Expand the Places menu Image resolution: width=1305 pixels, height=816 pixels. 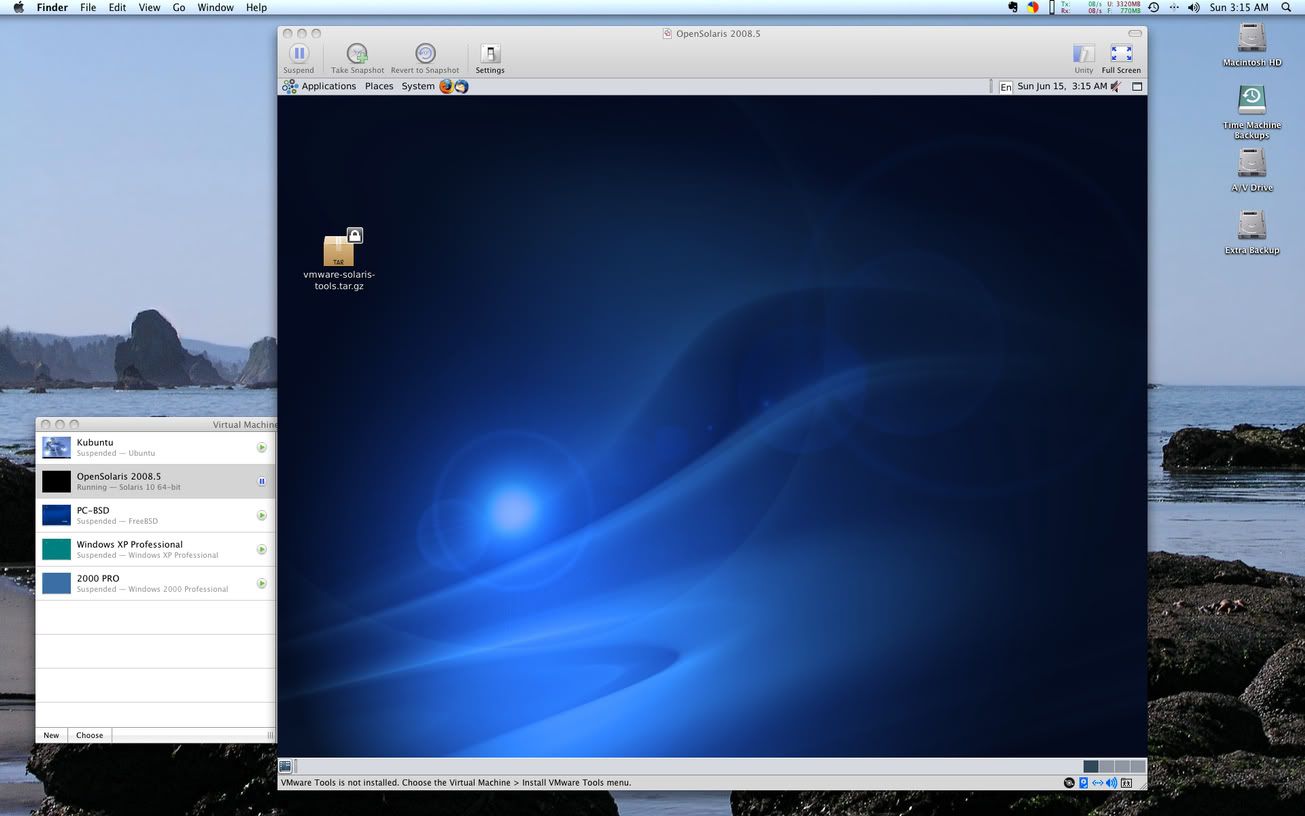coord(379,86)
